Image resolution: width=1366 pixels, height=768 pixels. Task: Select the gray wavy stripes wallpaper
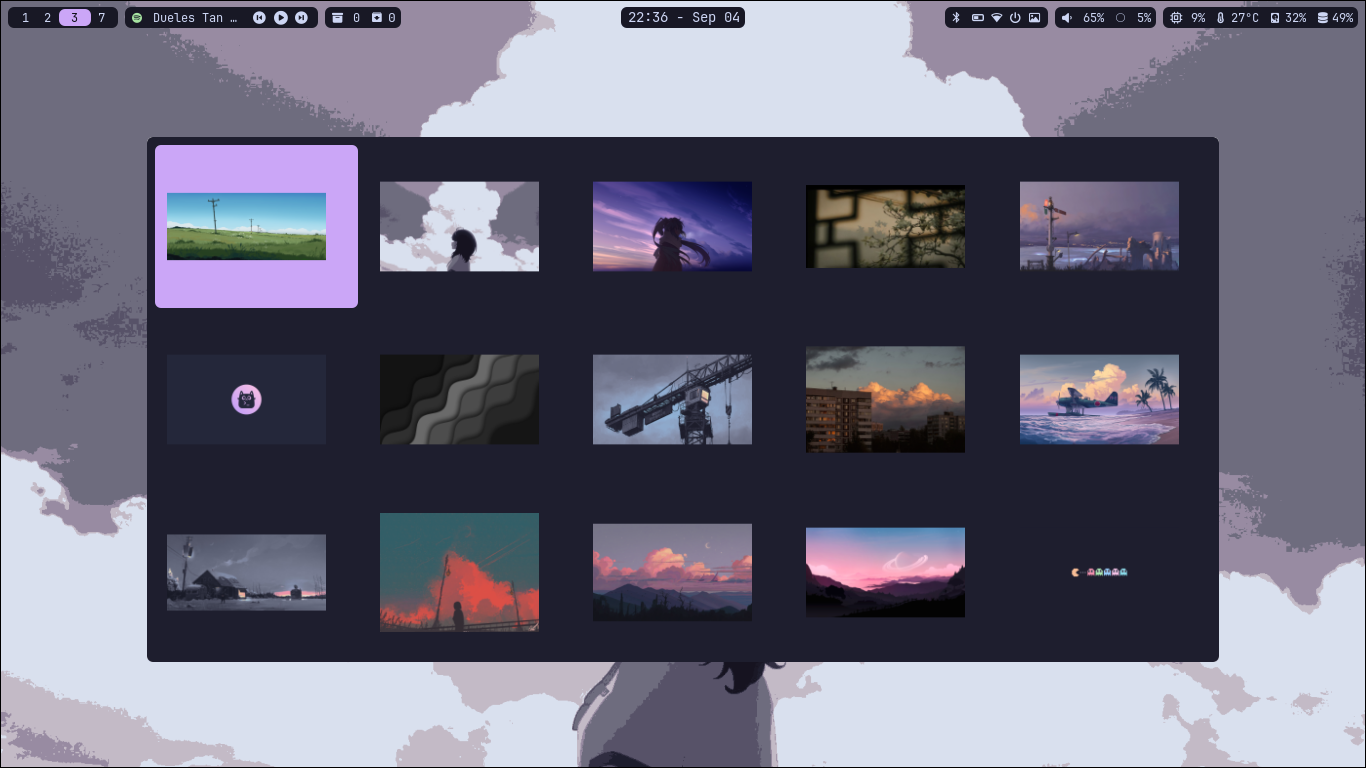pos(459,399)
